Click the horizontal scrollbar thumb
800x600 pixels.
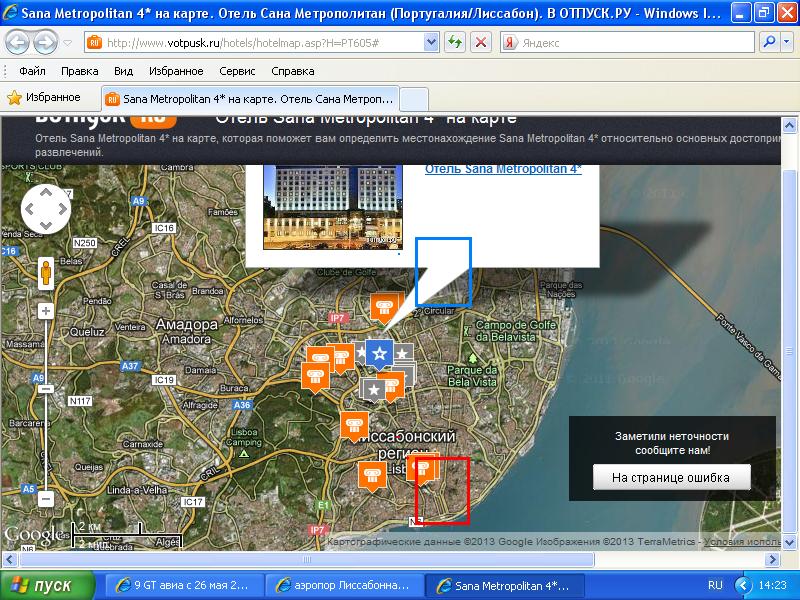point(306,559)
